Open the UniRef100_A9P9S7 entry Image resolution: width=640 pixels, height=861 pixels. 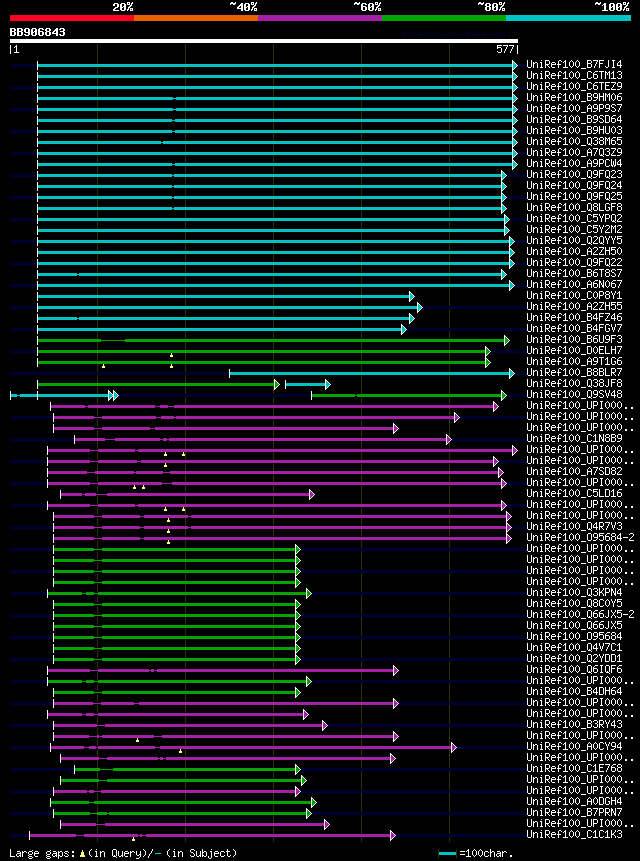pyautogui.click(x=574, y=109)
